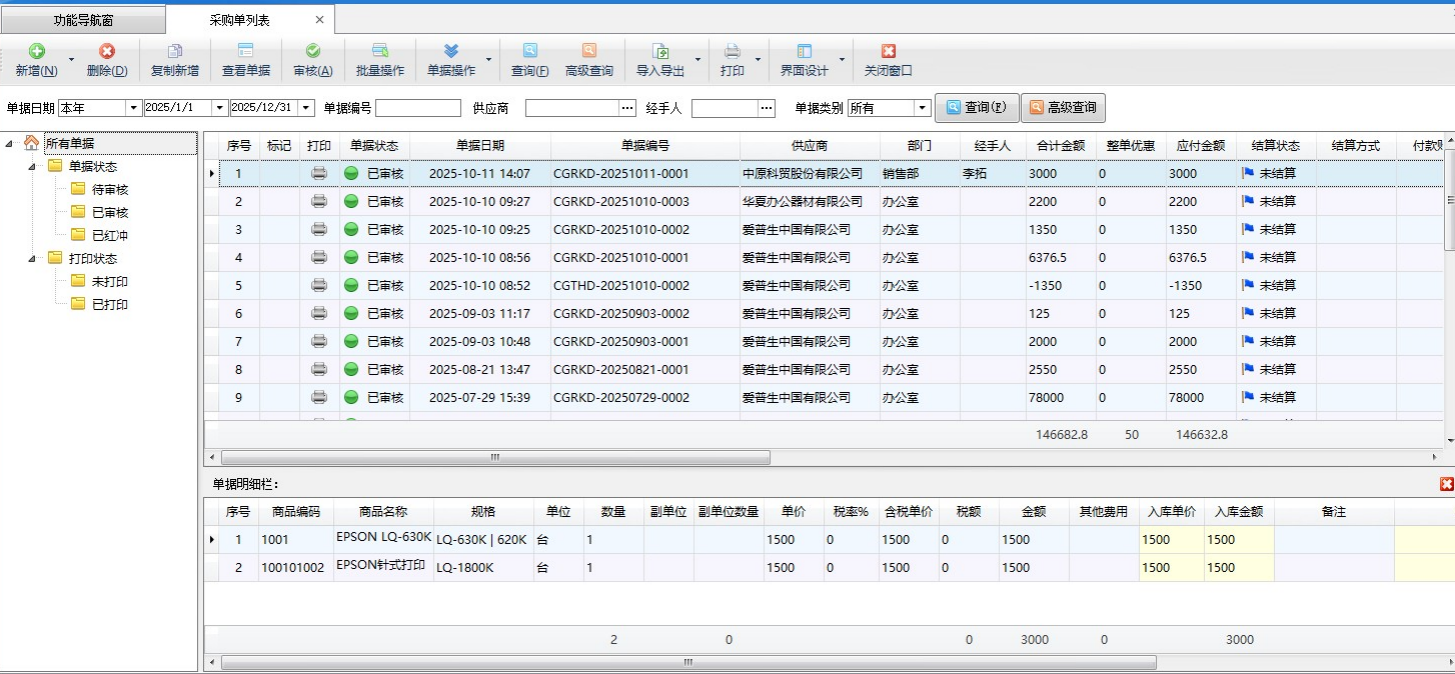Click the 单据编号 input field
Screen dimensions: 1455x674
[x=418, y=108]
